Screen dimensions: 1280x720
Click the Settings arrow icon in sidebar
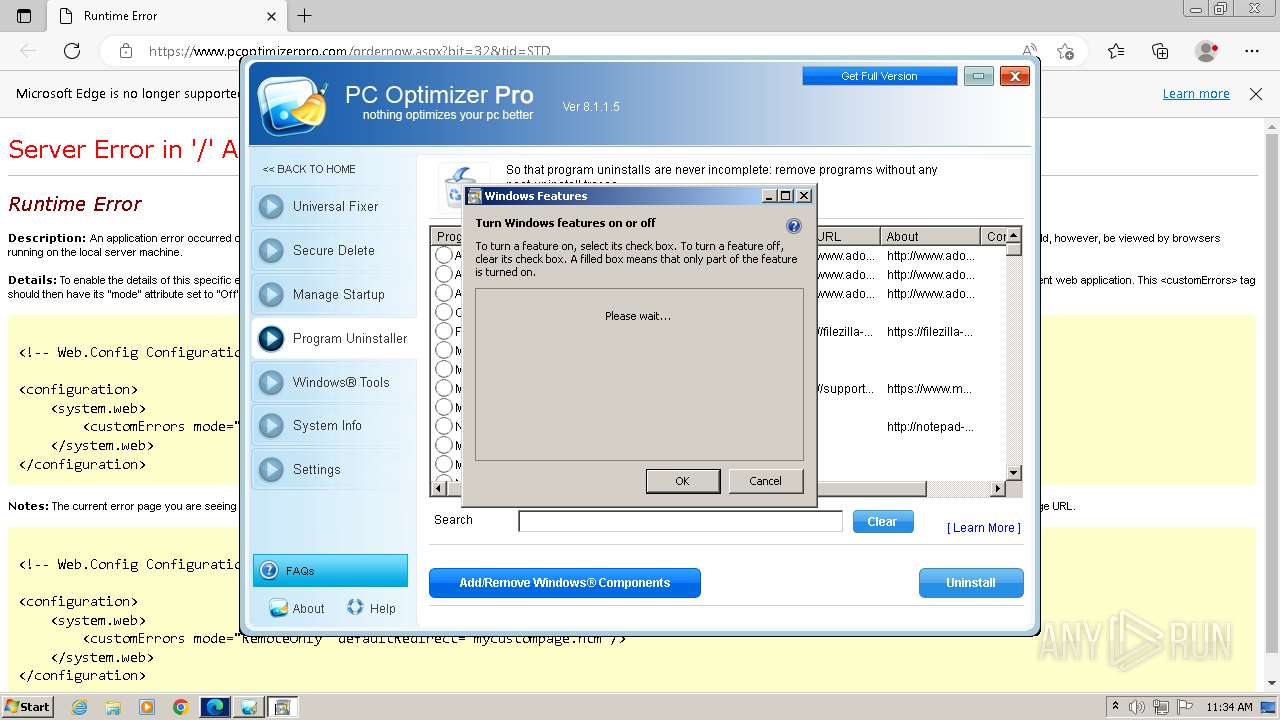pyautogui.click(x=271, y=470)
